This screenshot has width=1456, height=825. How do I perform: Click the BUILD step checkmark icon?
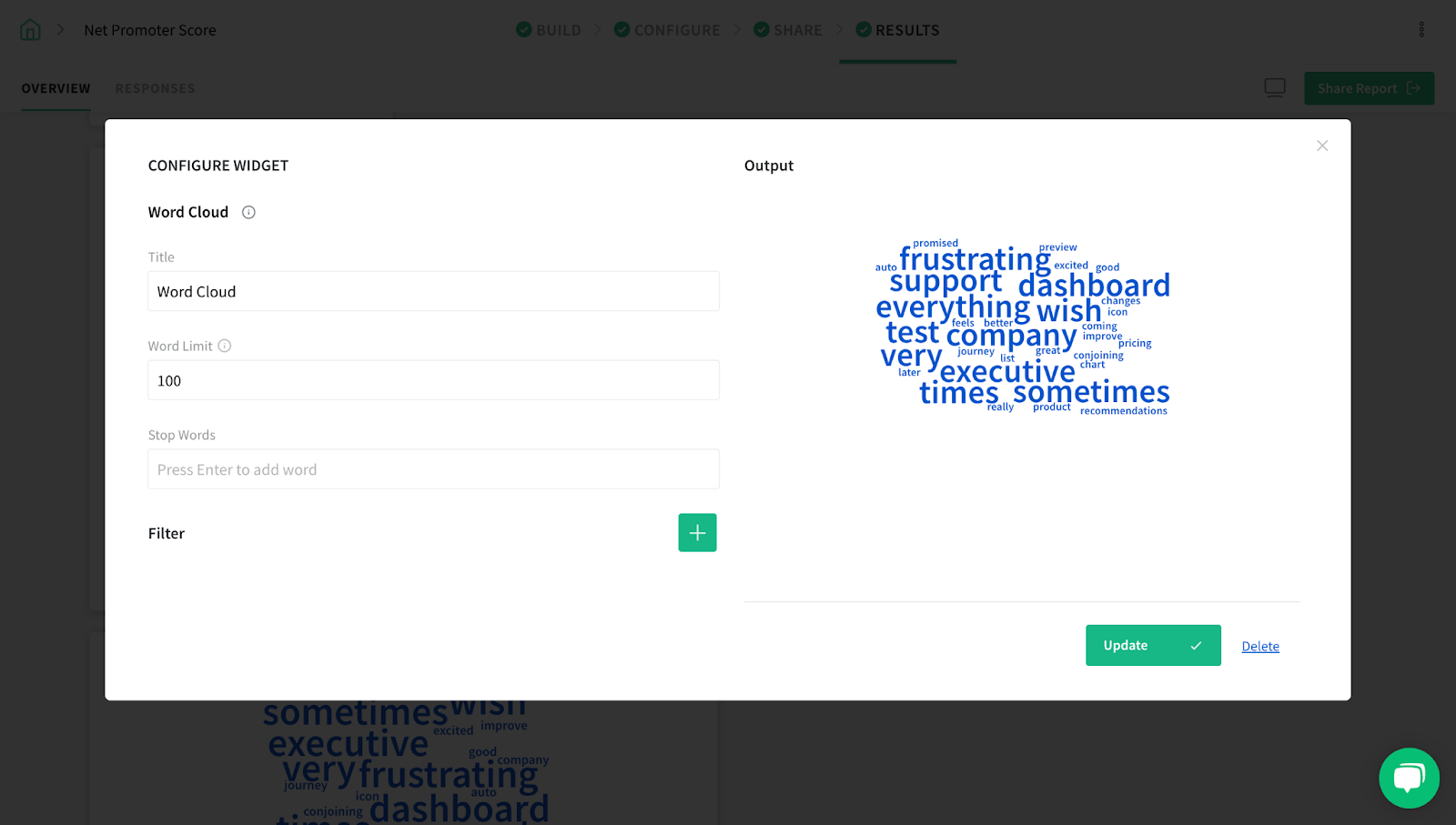pos(523,30)
